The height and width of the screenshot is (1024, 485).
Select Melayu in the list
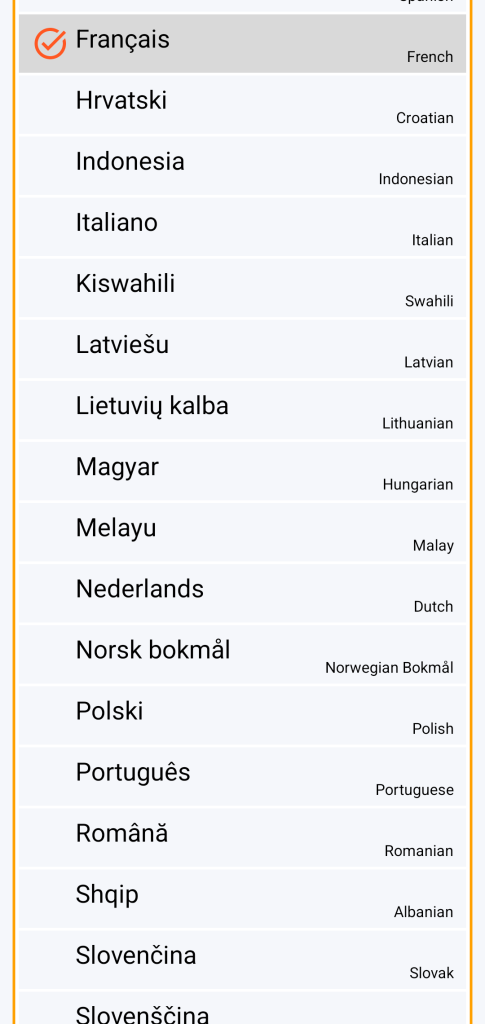(242, 532)
